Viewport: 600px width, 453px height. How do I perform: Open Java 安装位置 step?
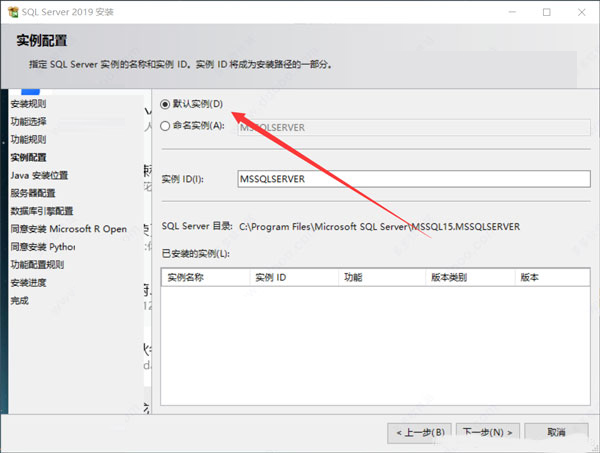(x=39, y=176)
